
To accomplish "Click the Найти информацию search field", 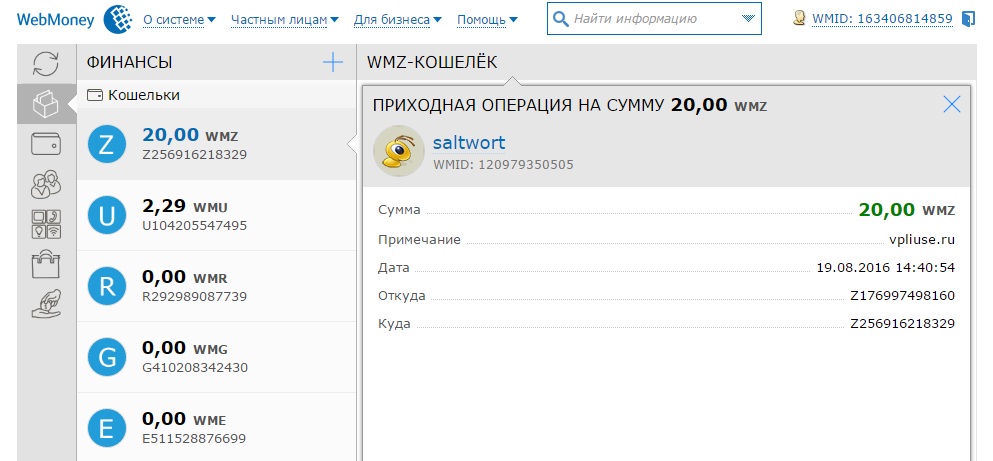I will [654, 19].
